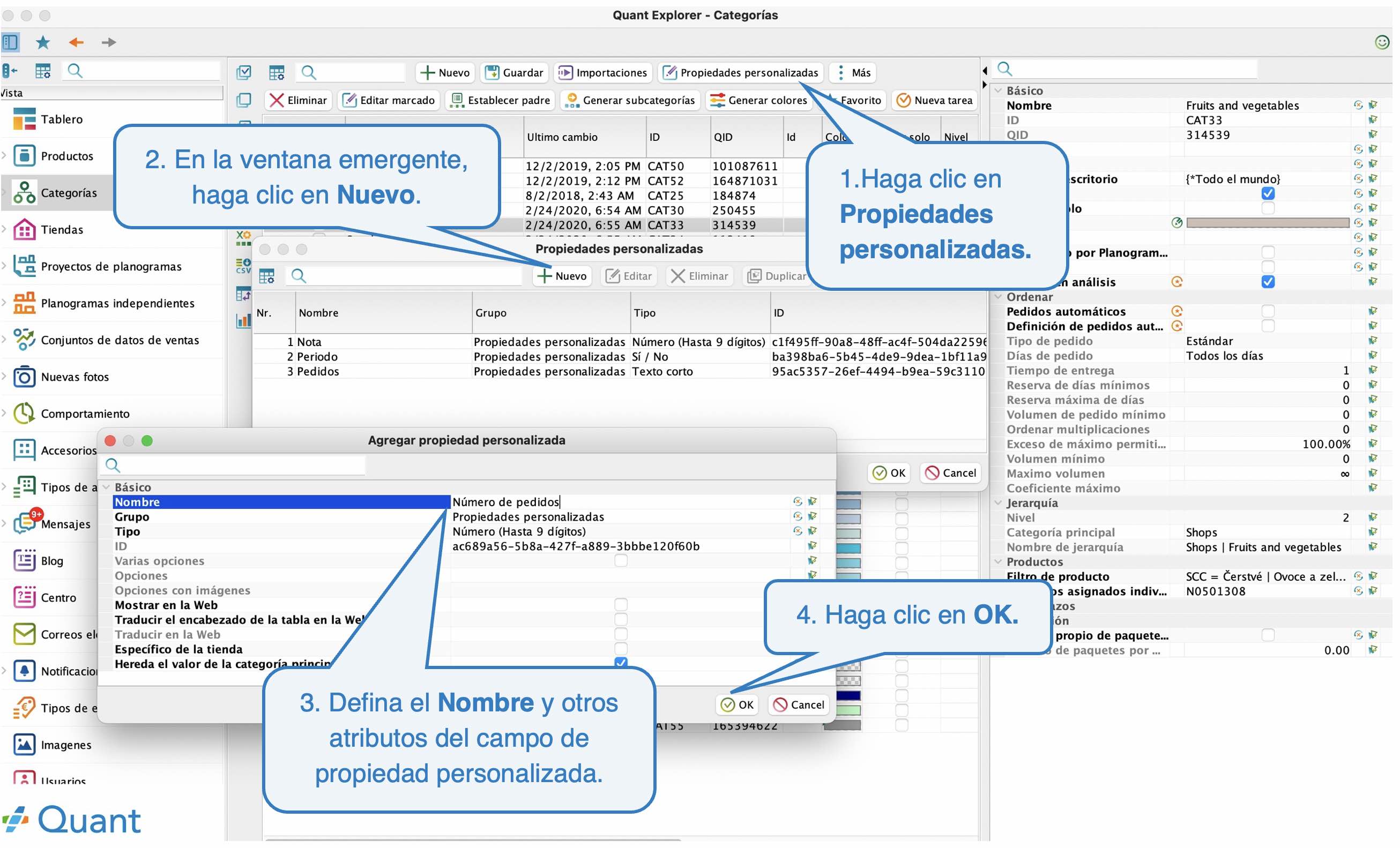This screenshot has width=1400, height=848.
Task: Toggle the sidebar panel icon at top left
Action: (x=10, y=42)
